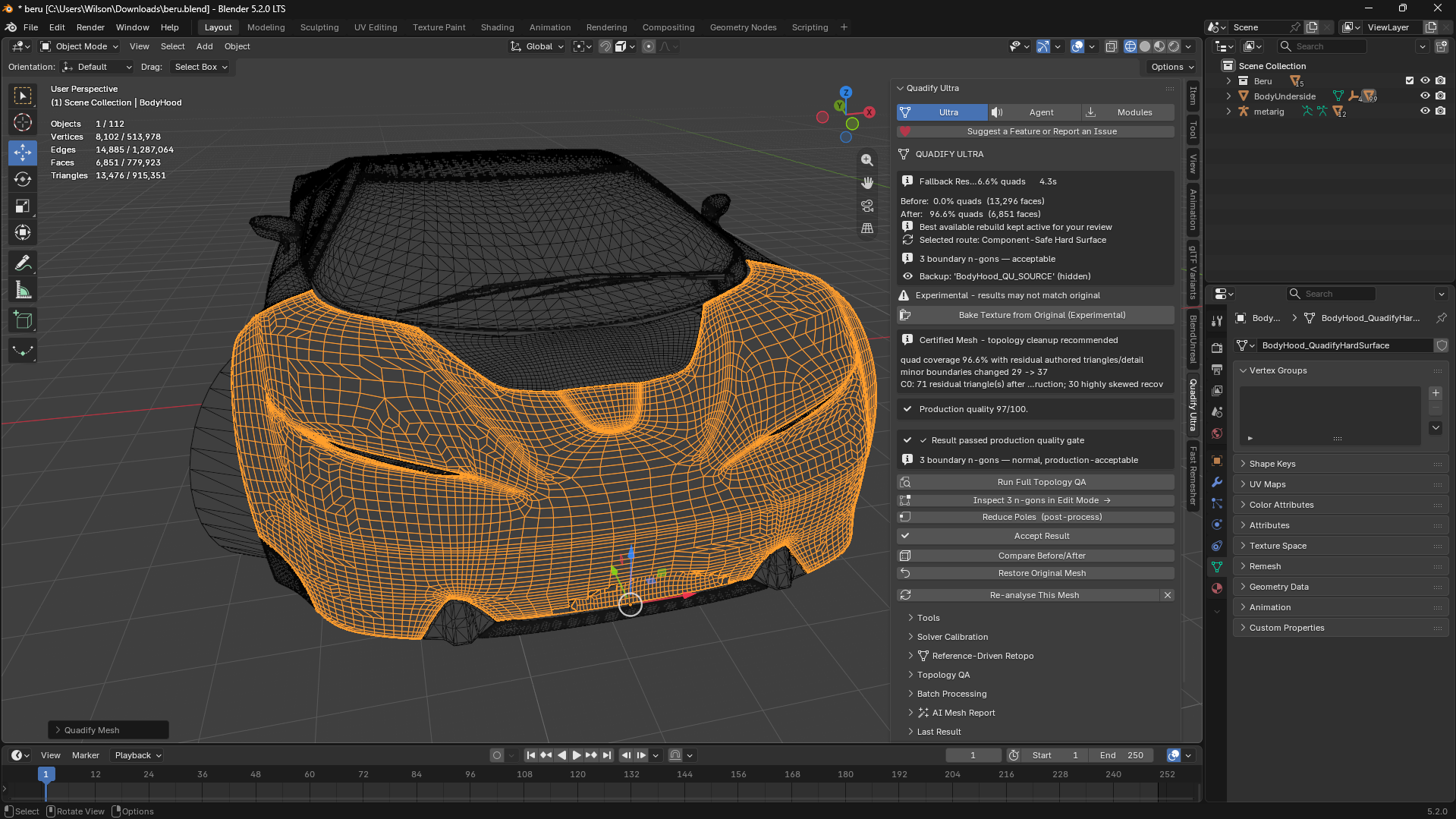Switch to wireframe viewport shading
Viewport: 1456px width, 819px height.
(x=1131, y=46)
